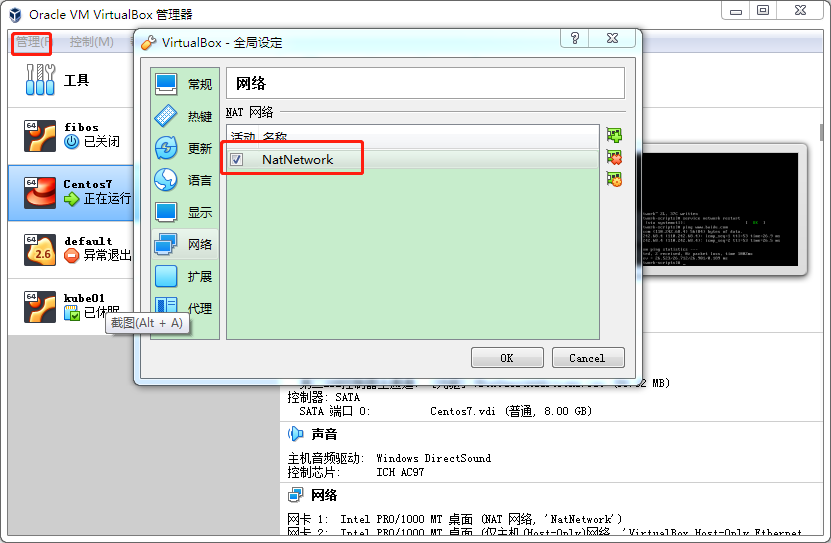Click the keyboard icon for hotkey settings
The height and width of the screenshot is (543, 831).
[x=166, y=116]
